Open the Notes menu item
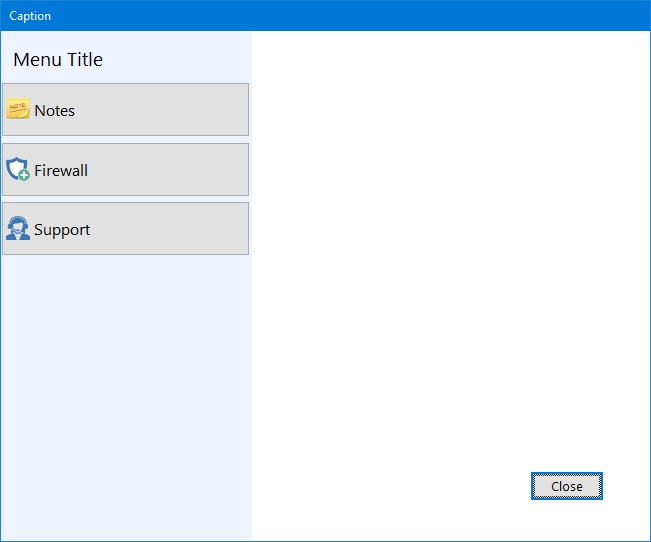This screenshot has width=651, height=542. pyautogui.click(x=125, y=110)
